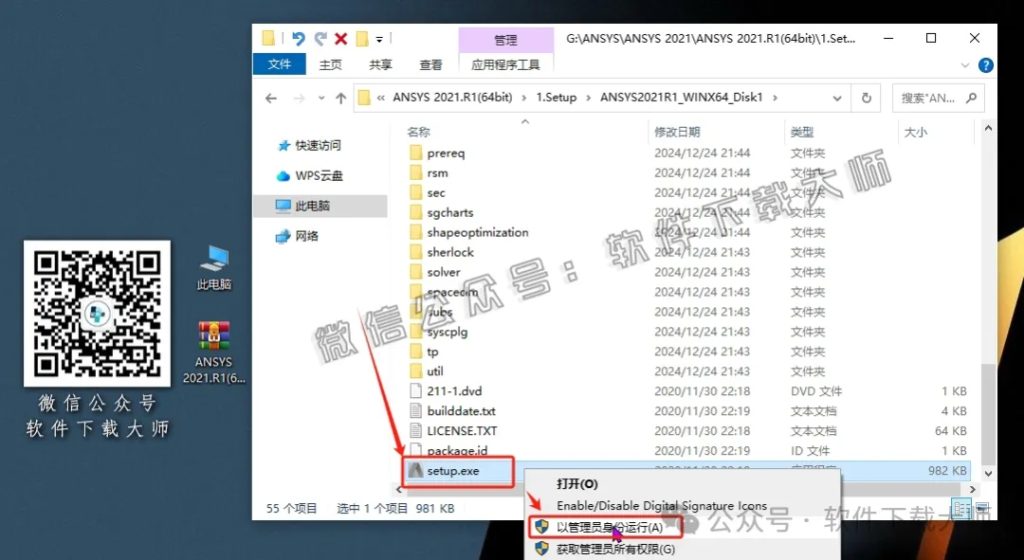Select the sherlock folder
This screenshot has height=560, width=1024.
(450, 252)
